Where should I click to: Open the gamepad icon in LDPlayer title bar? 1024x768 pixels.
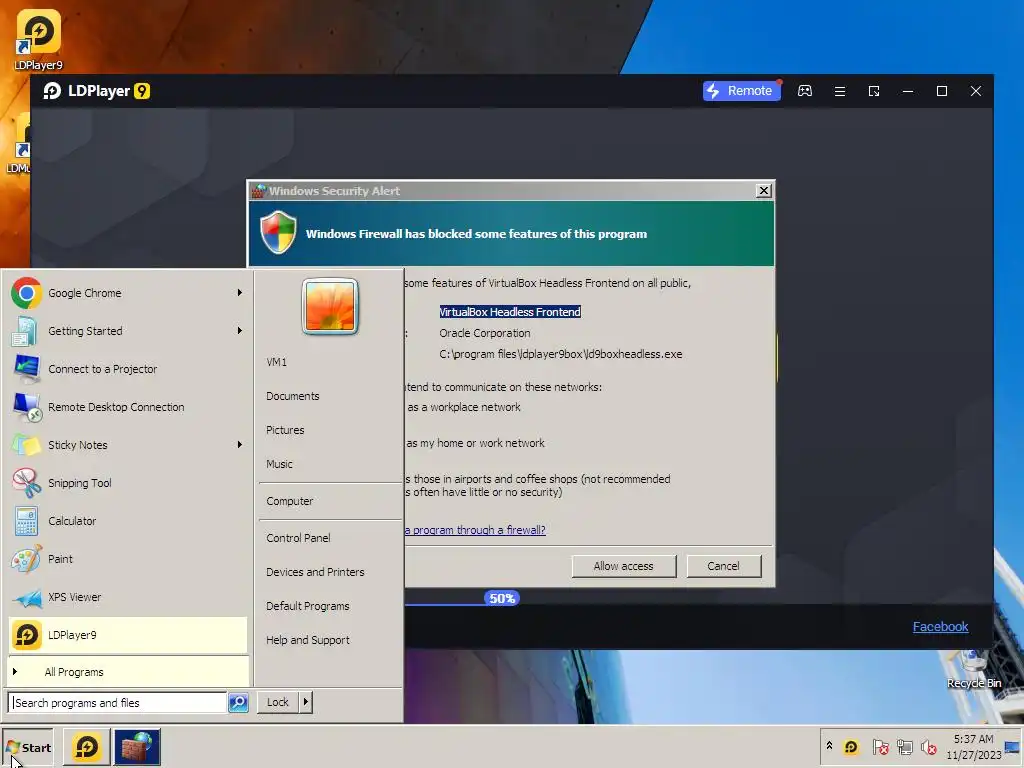click(x=805, y=91)
